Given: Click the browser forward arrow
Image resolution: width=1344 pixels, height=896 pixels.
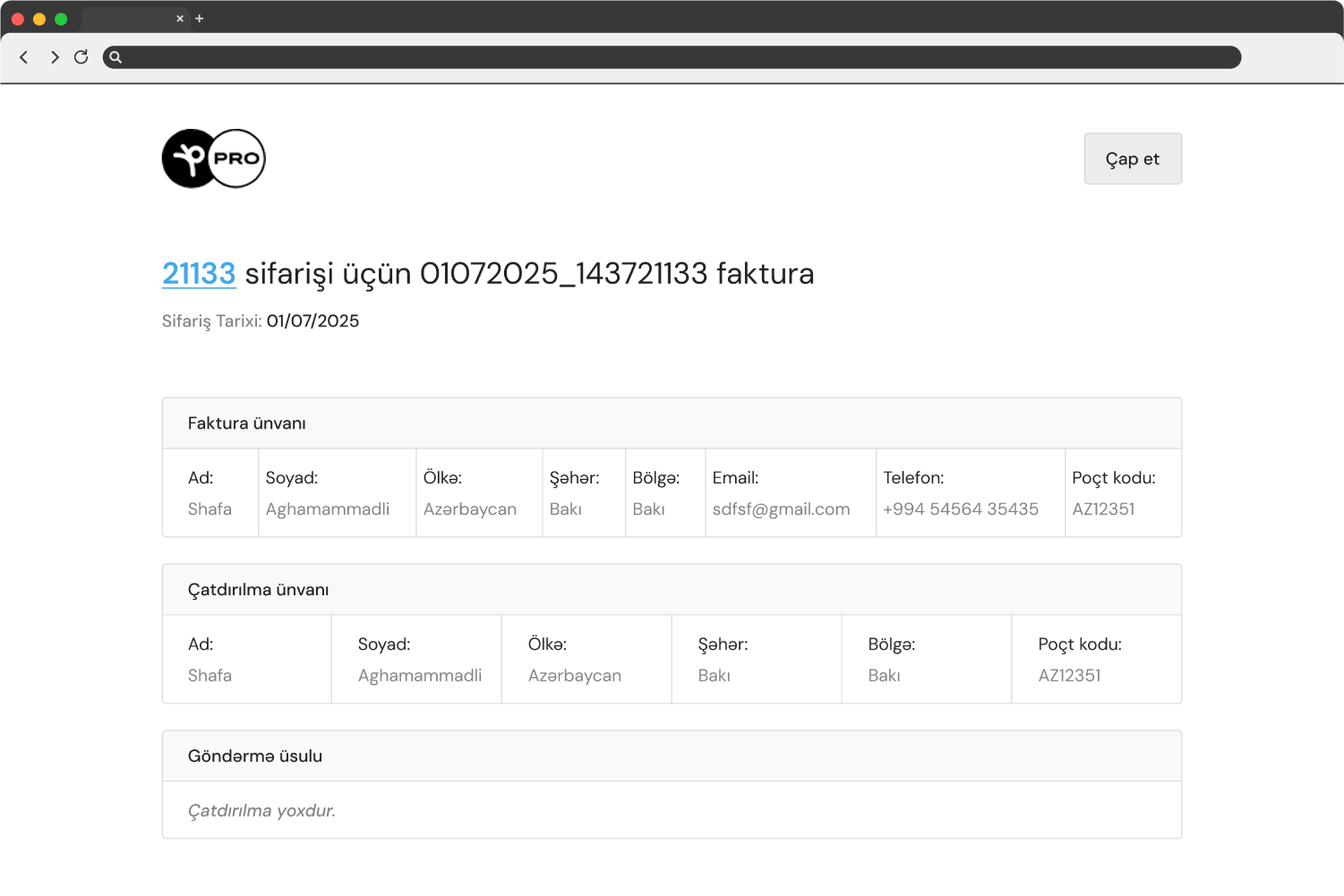Looking at the screenshot, I should coord(54,56).
